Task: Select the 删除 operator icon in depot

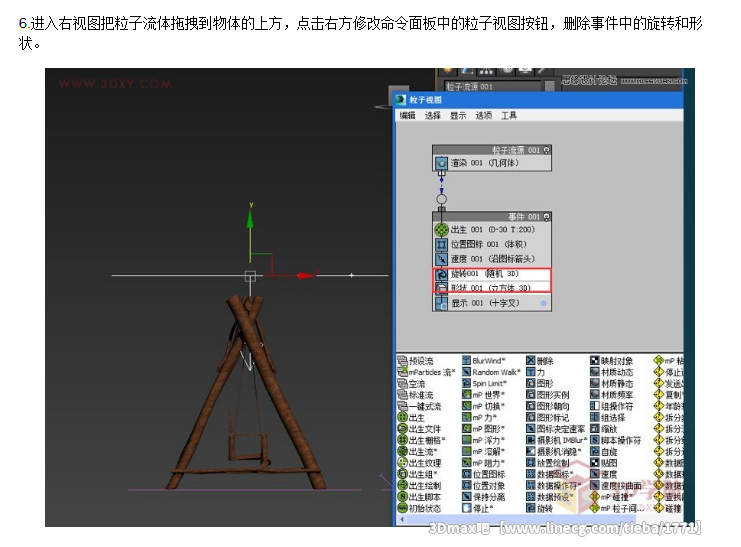Action: 531,361
